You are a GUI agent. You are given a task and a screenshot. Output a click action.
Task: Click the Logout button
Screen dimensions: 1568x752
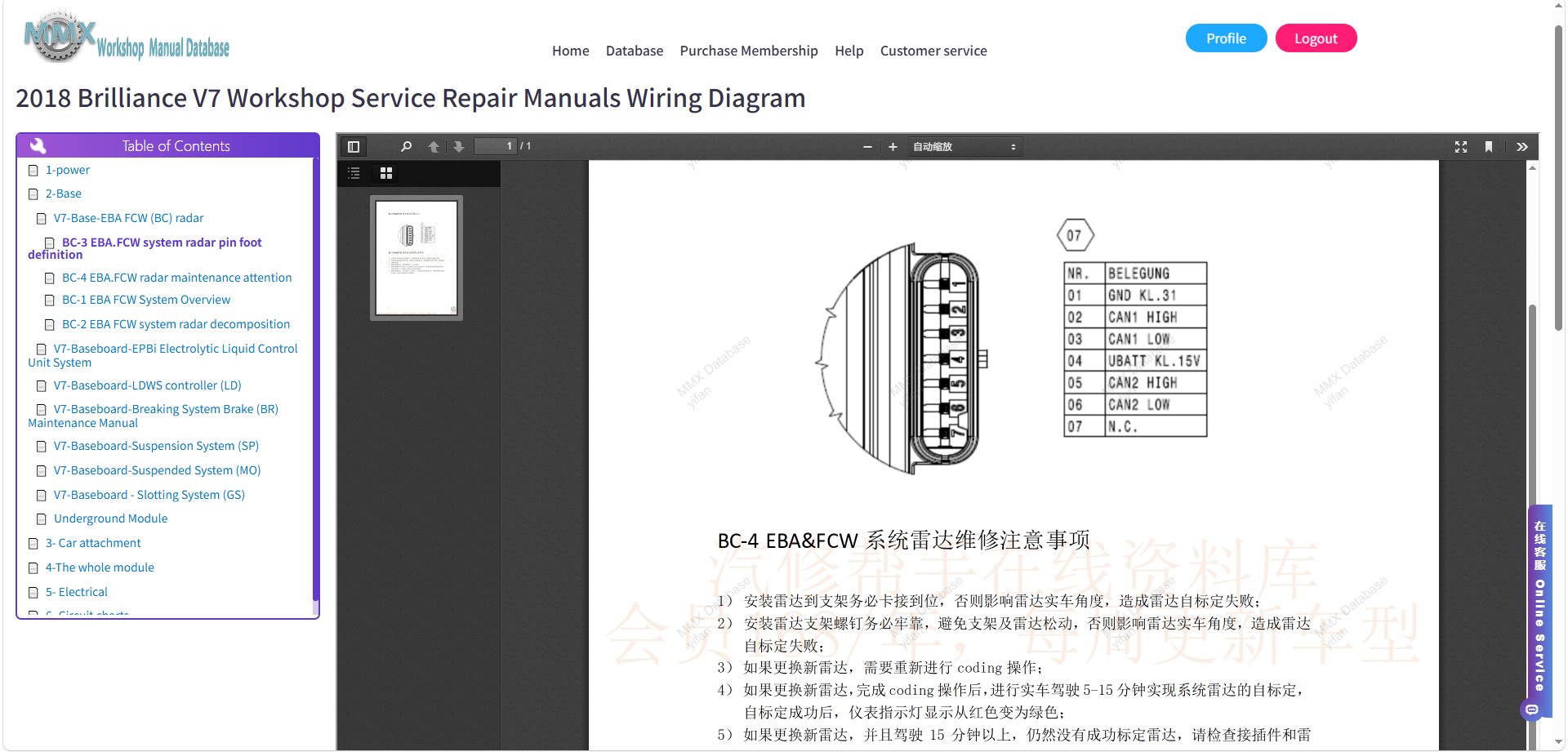[1316, 38]
